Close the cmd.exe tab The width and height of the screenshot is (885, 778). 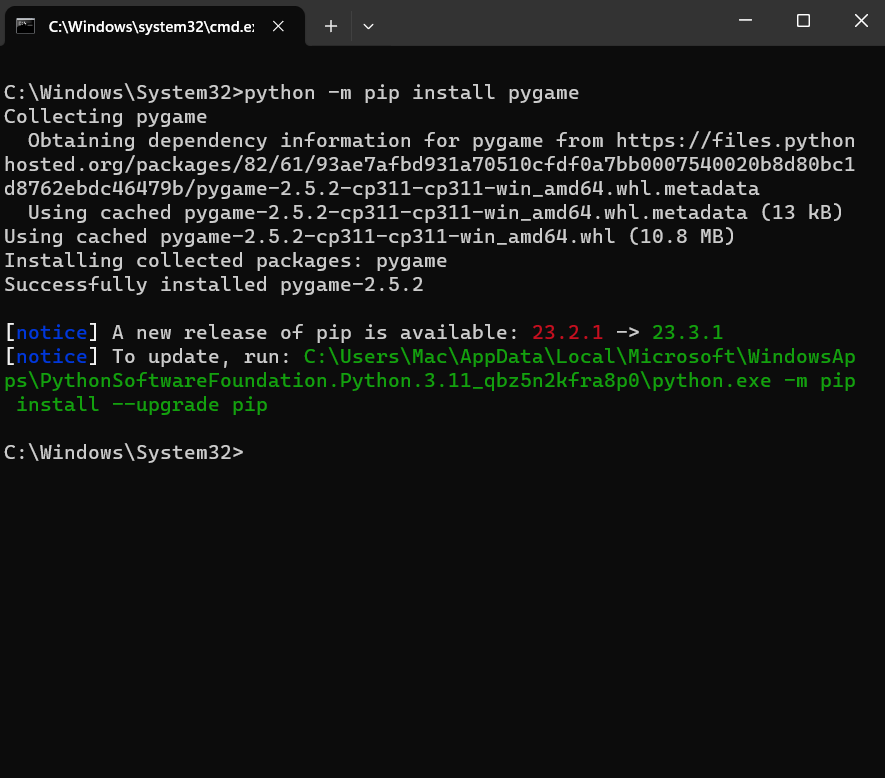(x=283, y=26)
